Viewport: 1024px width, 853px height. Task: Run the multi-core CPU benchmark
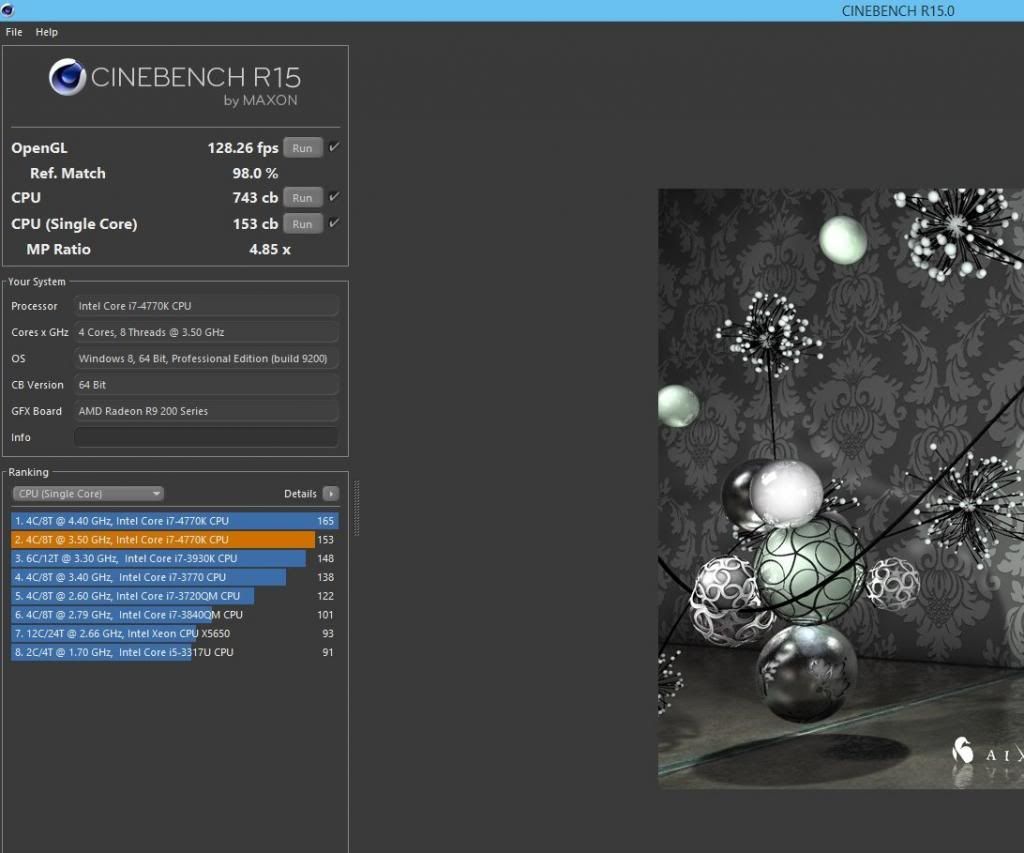point(302,198)
